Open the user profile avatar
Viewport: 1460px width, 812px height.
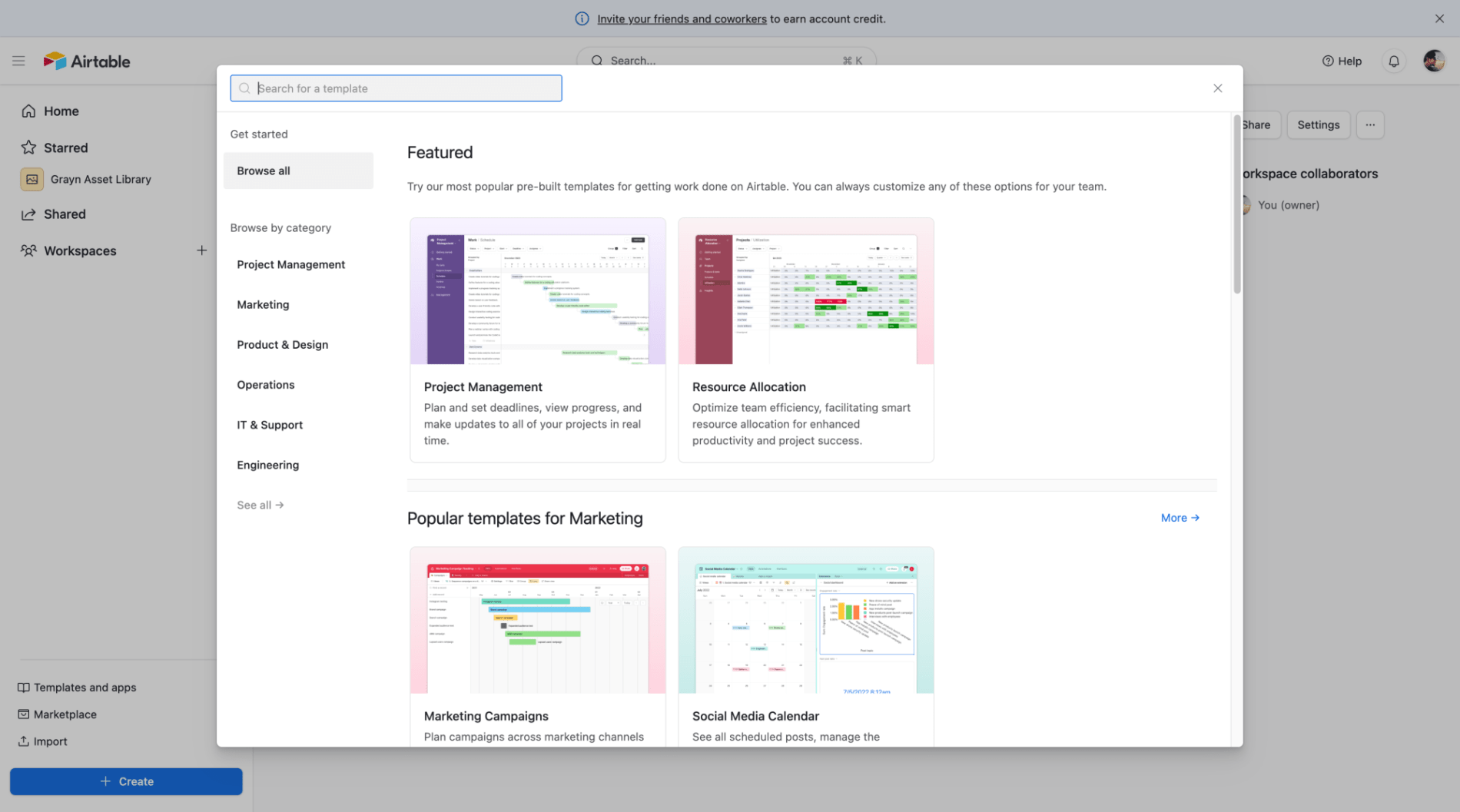[1434, 61]
